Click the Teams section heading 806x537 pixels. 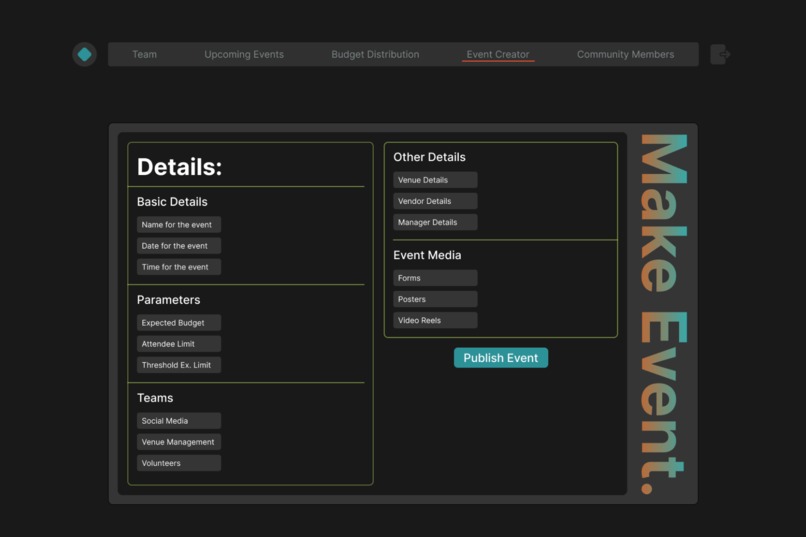click(x=155, y=398)
